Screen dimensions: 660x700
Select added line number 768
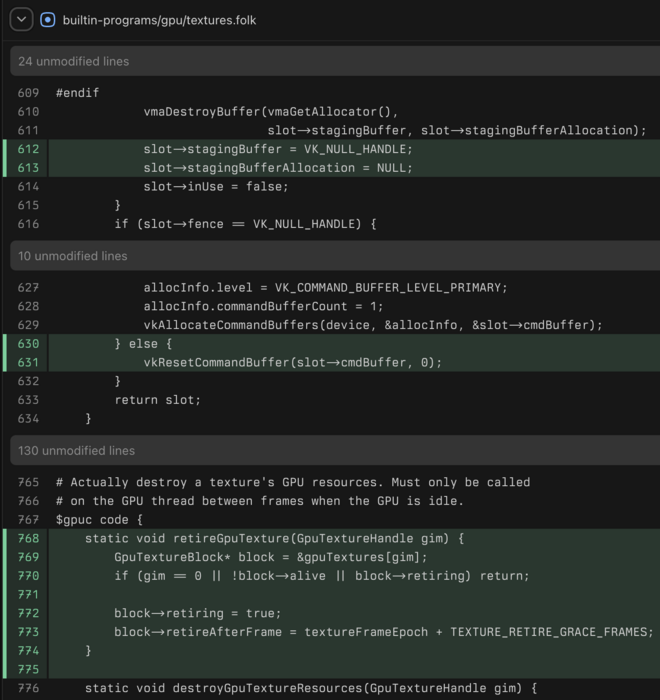coord(28,538)
